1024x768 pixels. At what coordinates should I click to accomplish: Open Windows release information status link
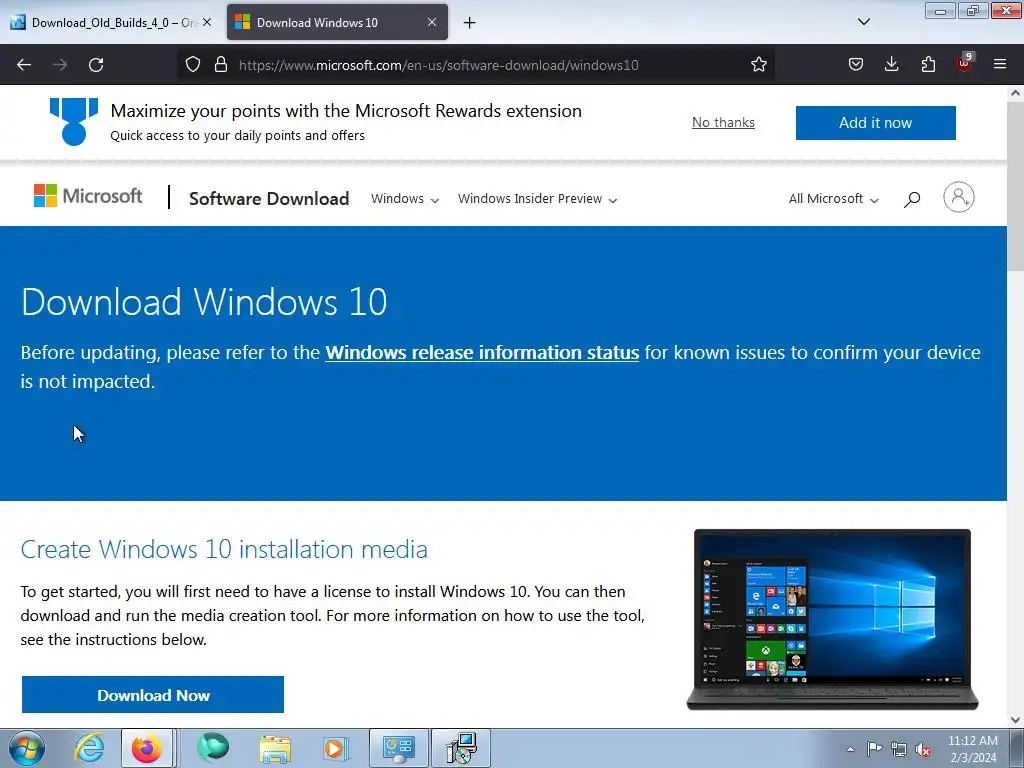click(482, 353)
